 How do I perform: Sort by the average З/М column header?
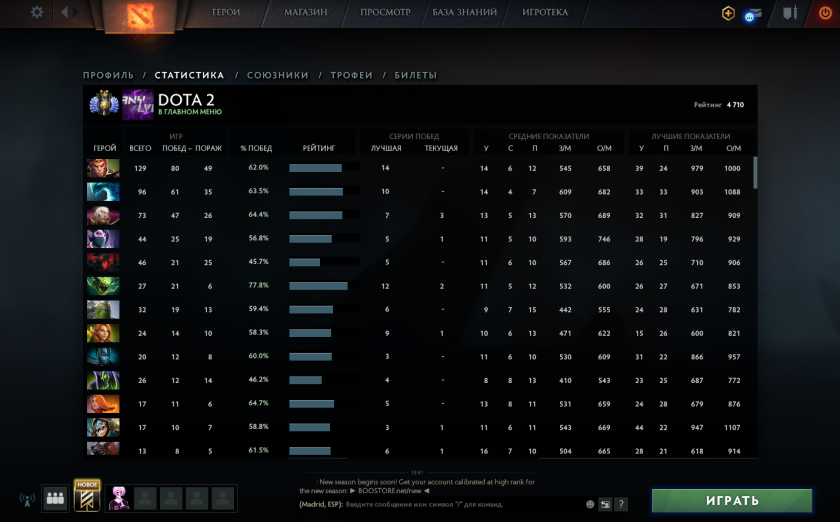coord(565,148)
